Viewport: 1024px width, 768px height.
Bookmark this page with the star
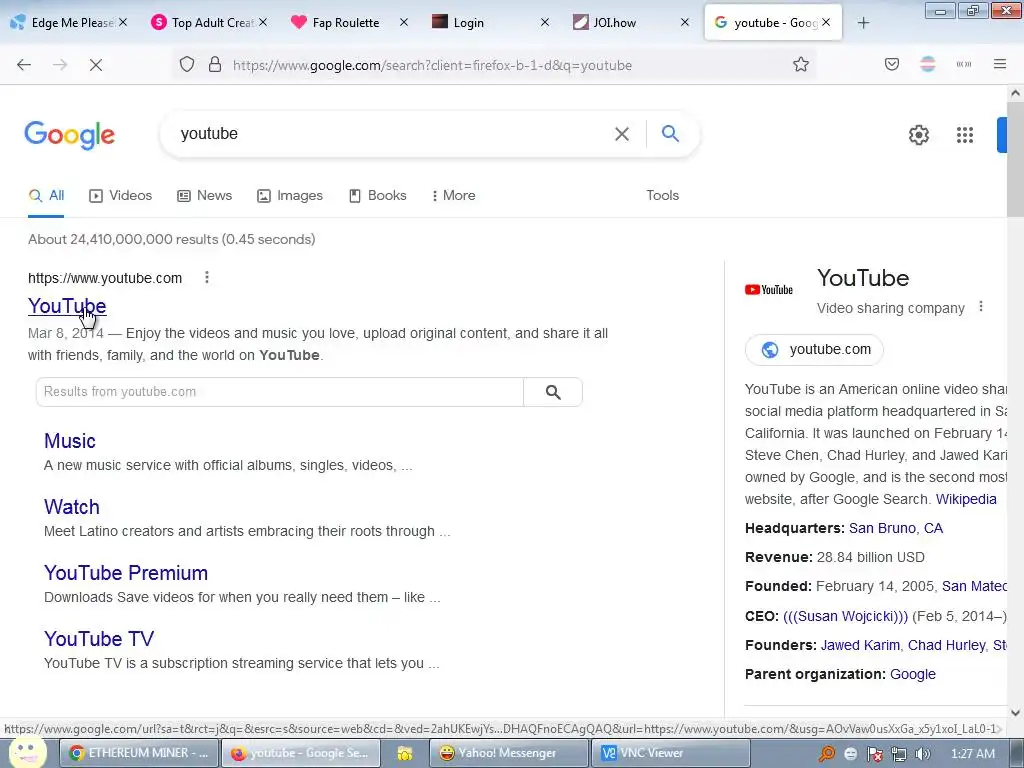pos(801,65)
